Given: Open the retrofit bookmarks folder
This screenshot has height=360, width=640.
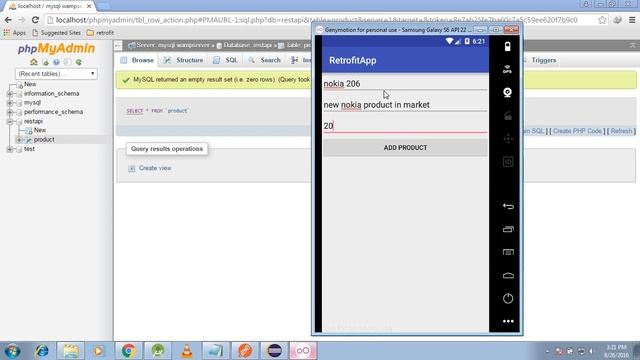Looking at the screenshot, I should (100, 33).
